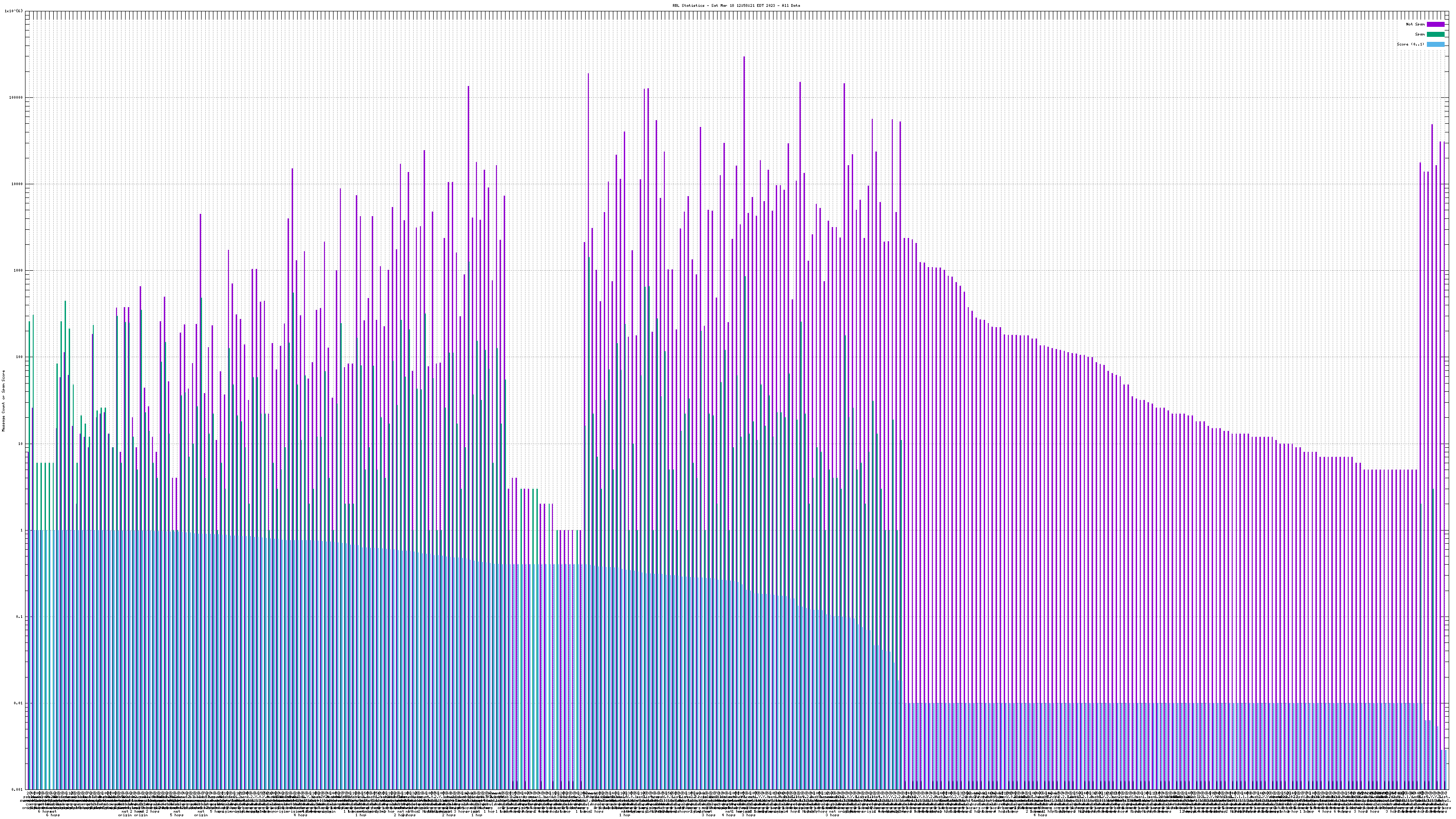Click the 100000 y-axis tick label
The image size is (1456, 819).
(16, 98)
